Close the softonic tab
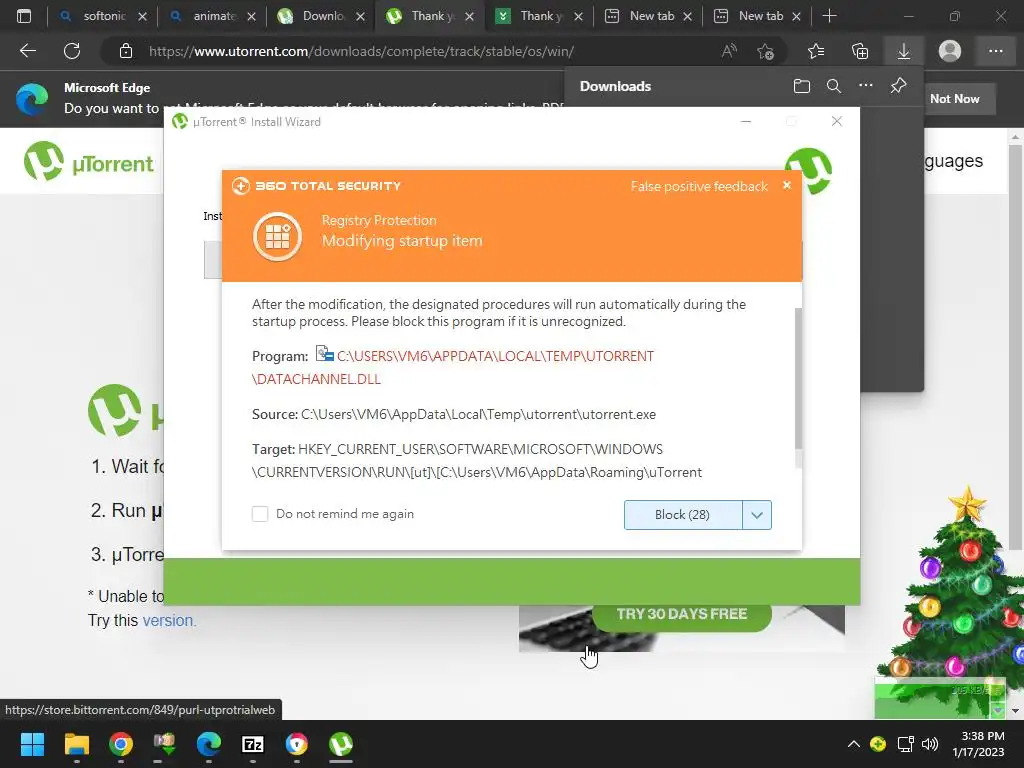1024x768 pixels. [142, 16]
